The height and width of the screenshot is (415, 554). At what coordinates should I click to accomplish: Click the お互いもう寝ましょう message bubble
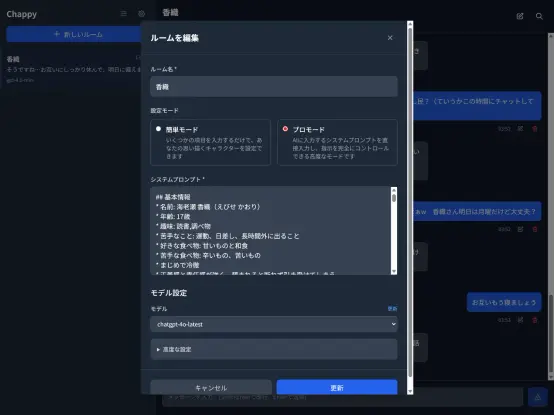tap(504, 302)
